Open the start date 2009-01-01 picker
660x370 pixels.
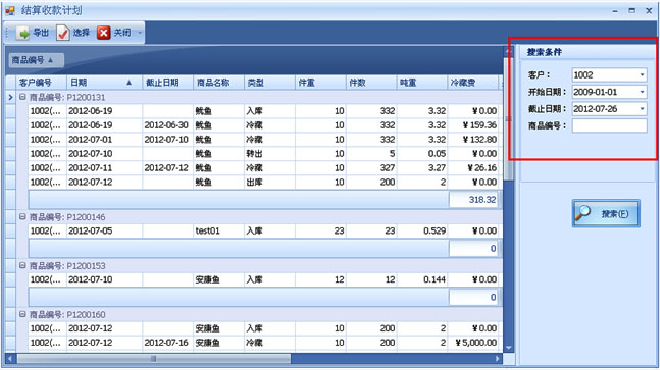[642, 92]
